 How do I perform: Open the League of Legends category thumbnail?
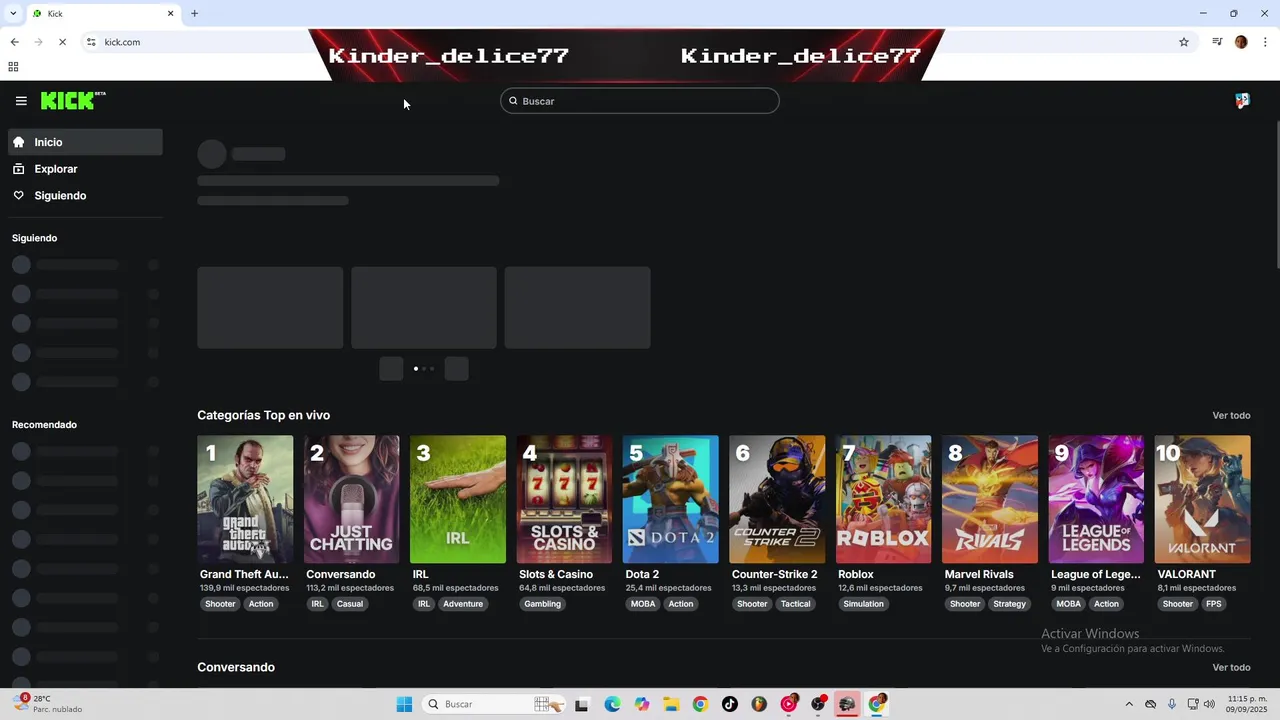point(1096,499)
